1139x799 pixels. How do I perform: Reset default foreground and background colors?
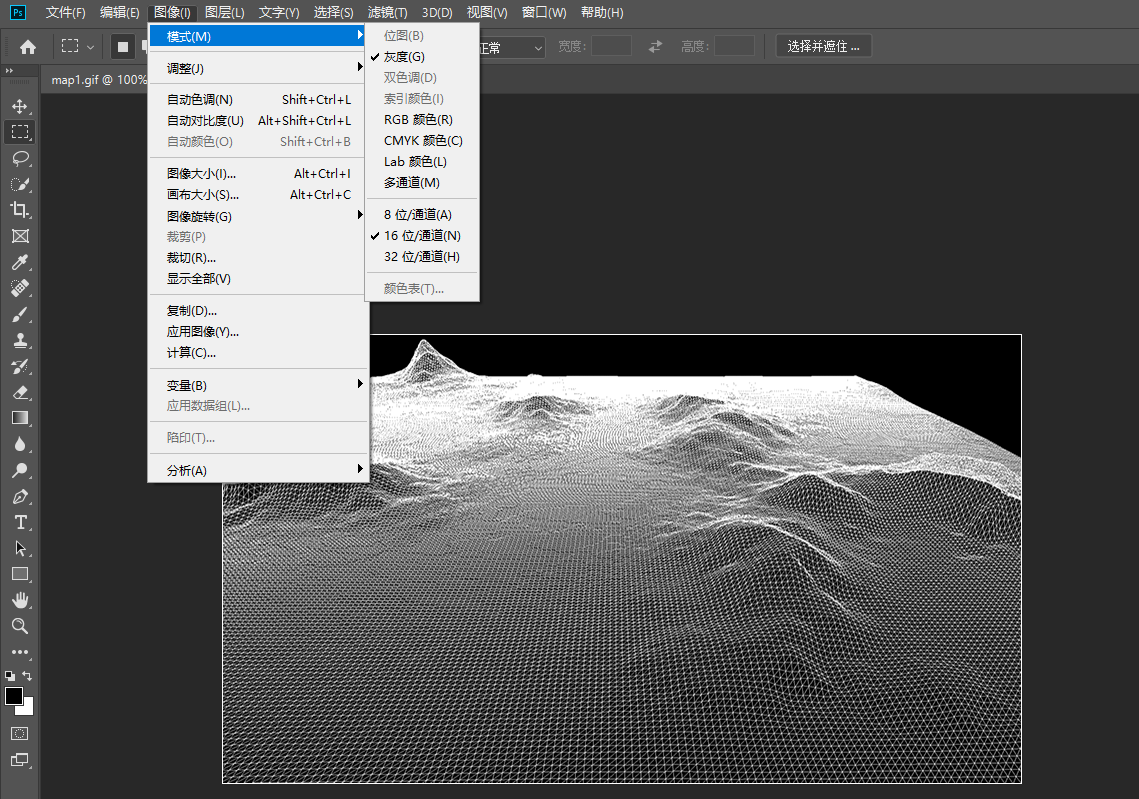pos(9,676)
